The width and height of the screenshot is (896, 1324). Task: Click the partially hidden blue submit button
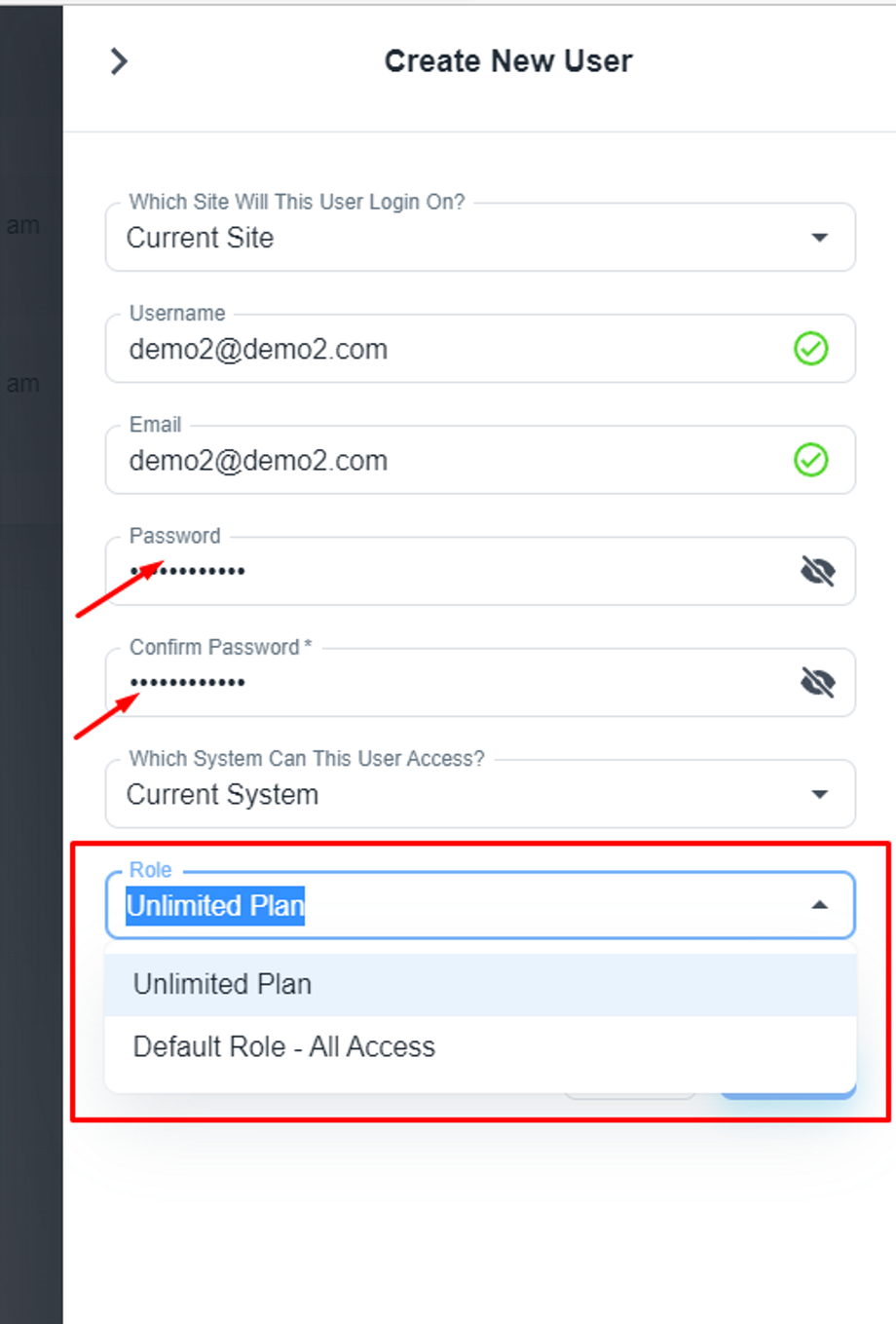click(x=789, y=1096)
